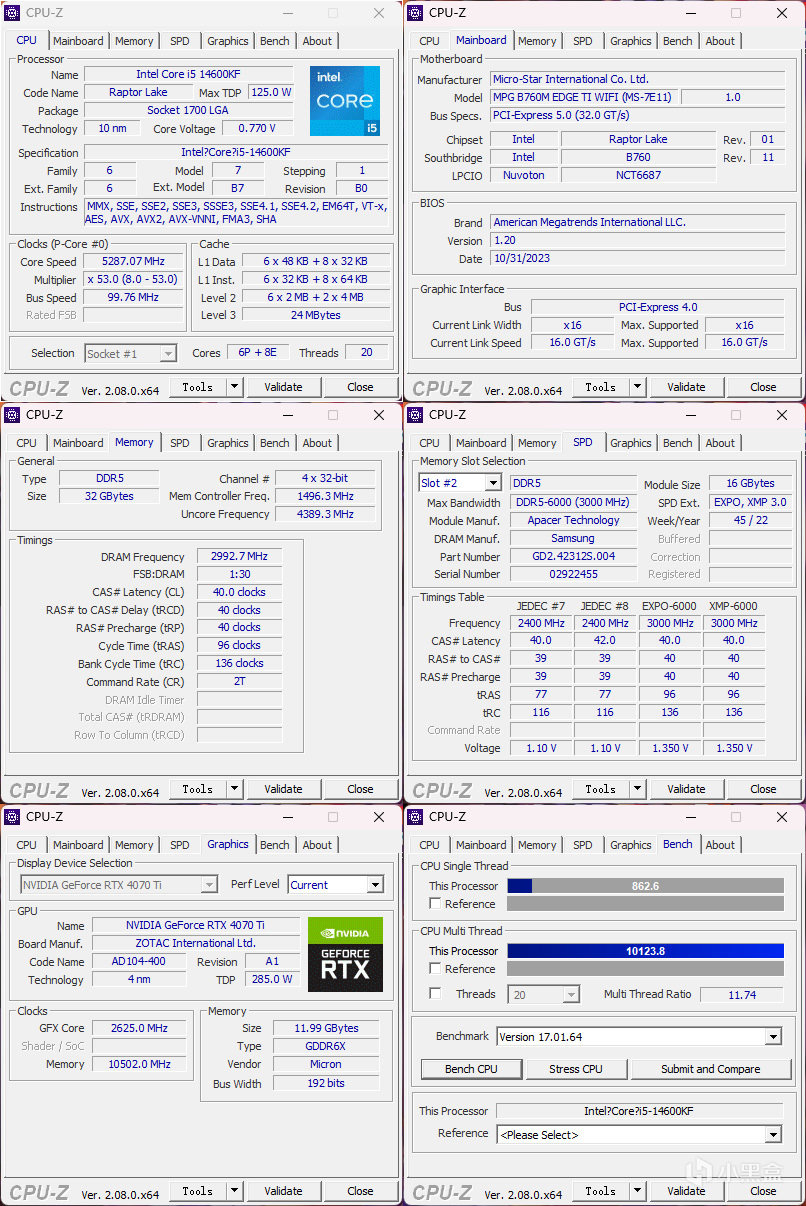Viewport: 806px width, 1206px height.
Task: Open Tools dropdown arrow in Graphics-tab window
Action: pos(234,1191)
